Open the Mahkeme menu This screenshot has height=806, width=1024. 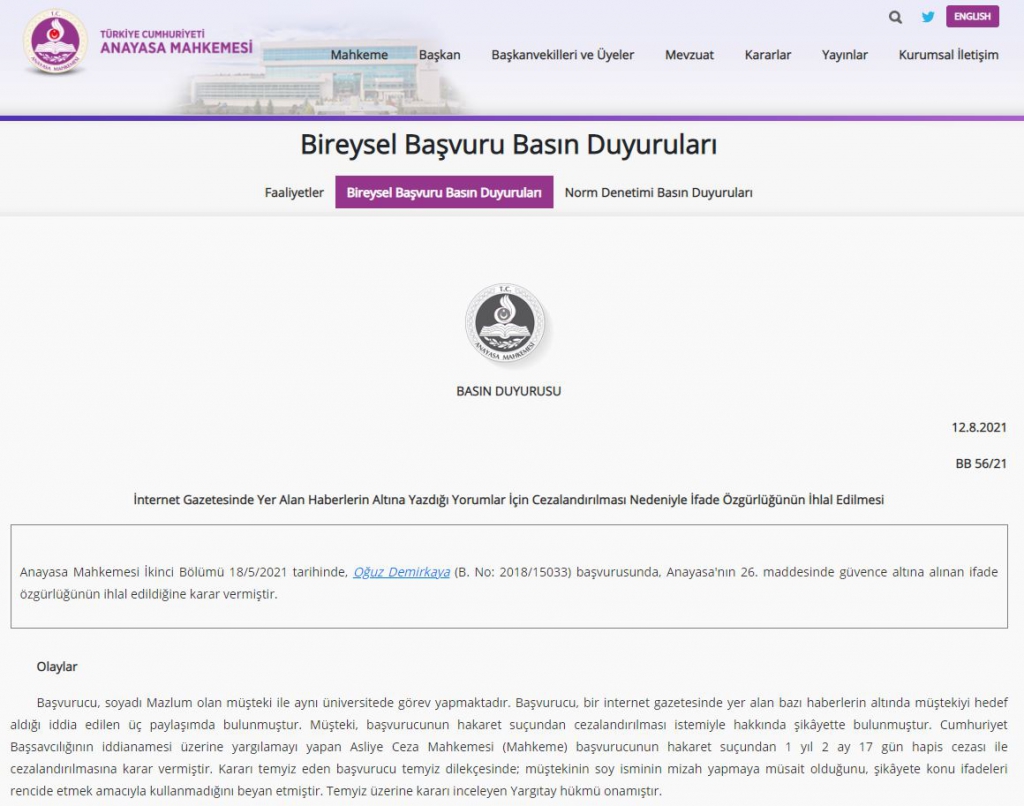(359, 55)
